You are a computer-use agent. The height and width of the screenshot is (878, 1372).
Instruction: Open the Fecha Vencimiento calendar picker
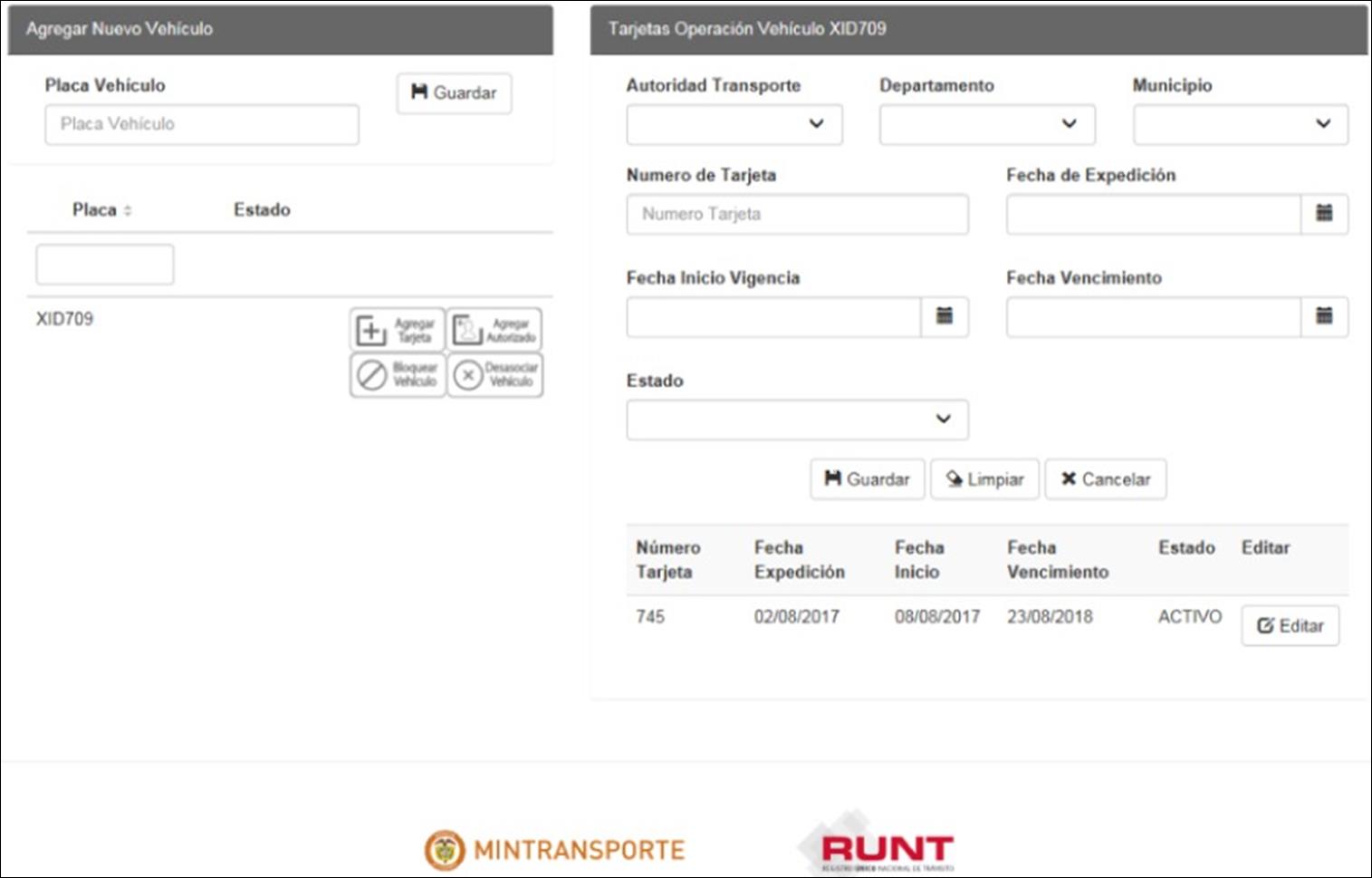tap(1323, 317)
